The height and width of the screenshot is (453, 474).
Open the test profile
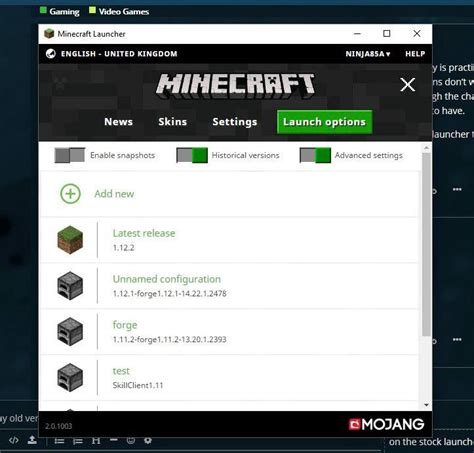coord(229,378)
